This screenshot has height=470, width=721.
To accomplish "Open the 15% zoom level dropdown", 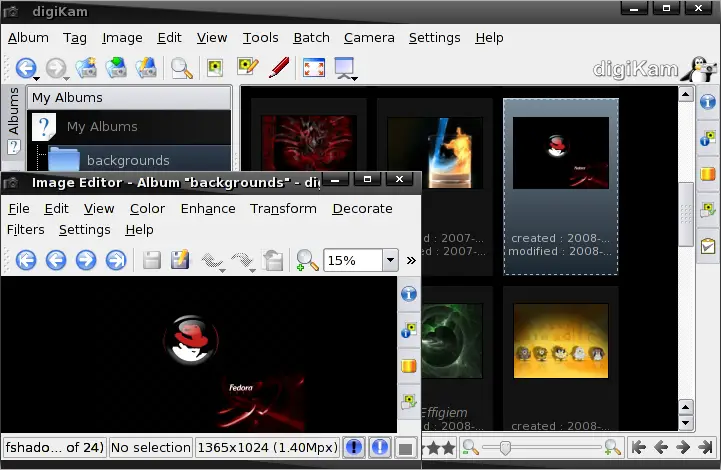I will coord(390,260).
